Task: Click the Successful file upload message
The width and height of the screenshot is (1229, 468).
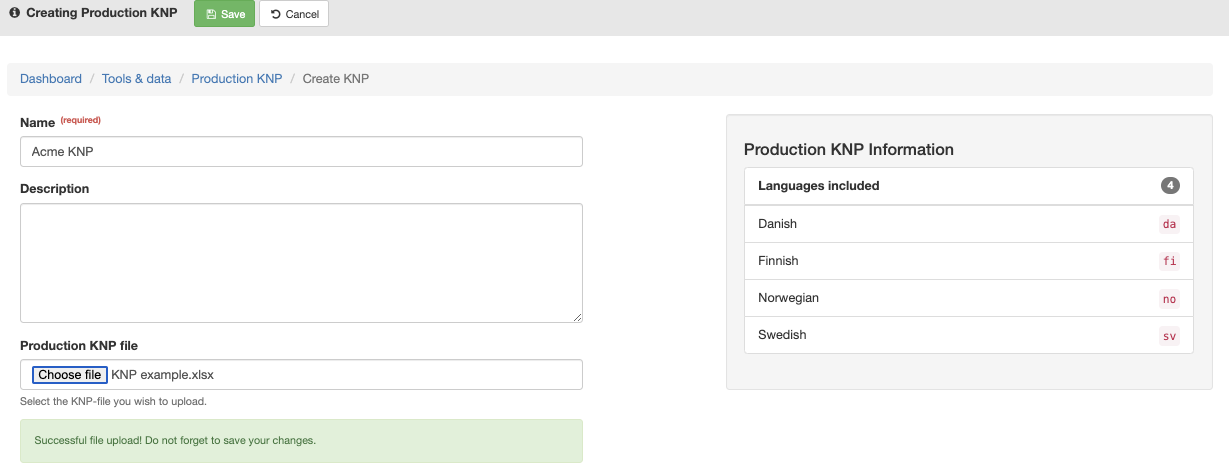Action: [x=301, y=441]
